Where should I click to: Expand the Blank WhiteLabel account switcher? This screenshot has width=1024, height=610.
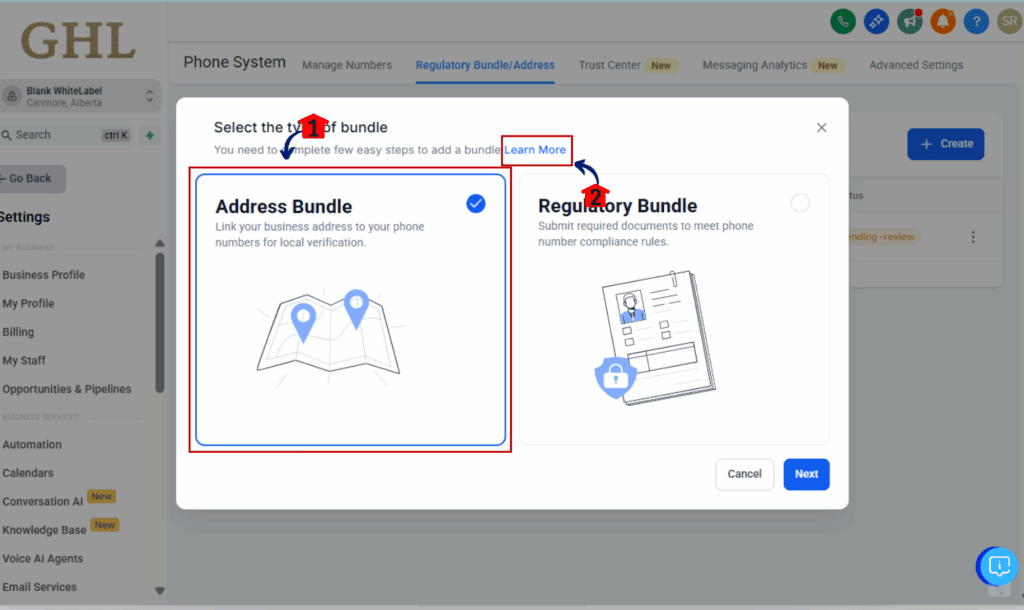pos(82,95)
